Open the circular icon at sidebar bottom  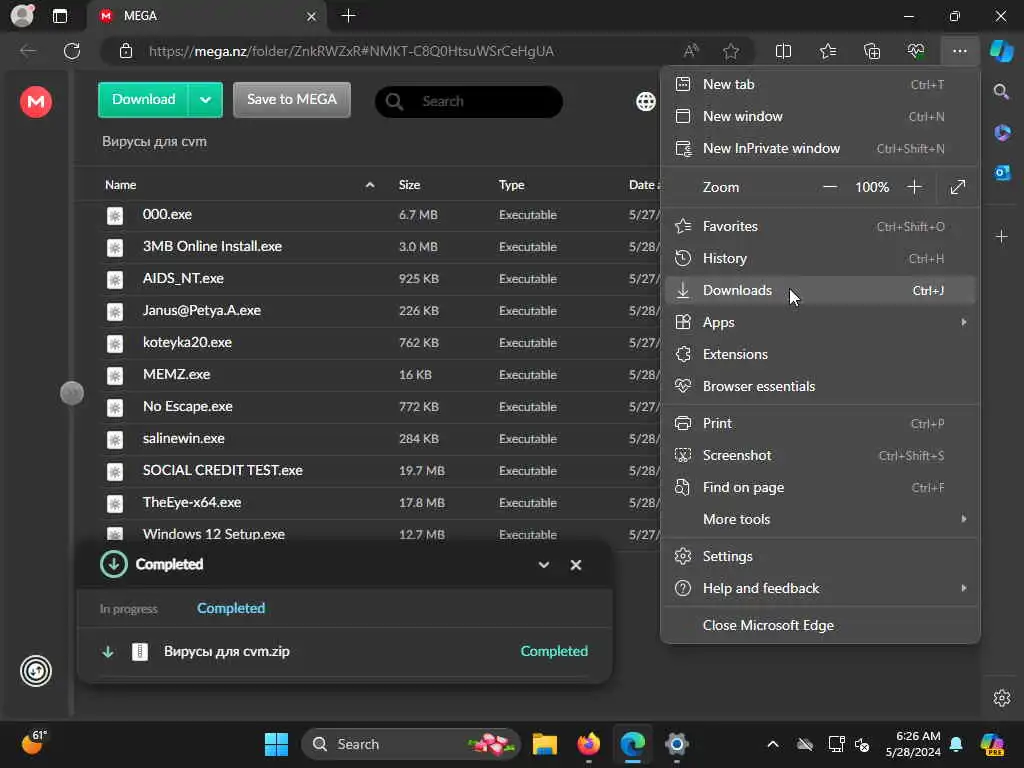click(36, 671)
